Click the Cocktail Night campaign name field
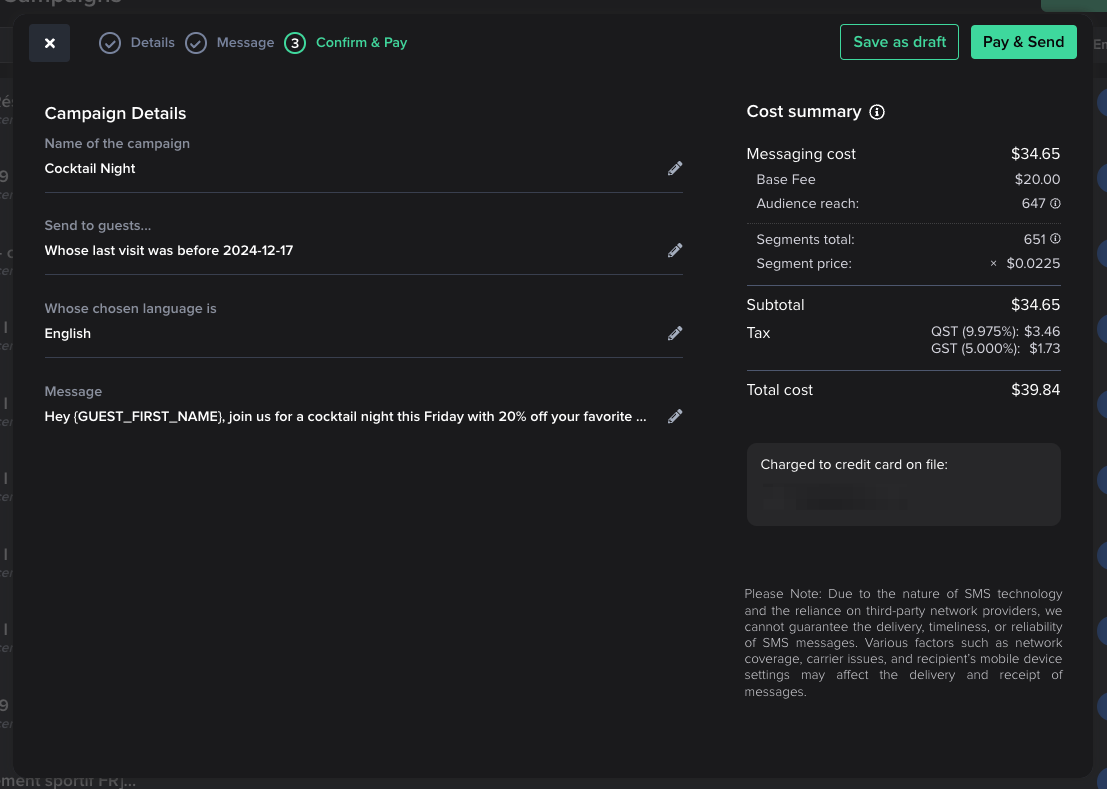The height and width of the screenshot is (789, 1107). pos(90,169)
